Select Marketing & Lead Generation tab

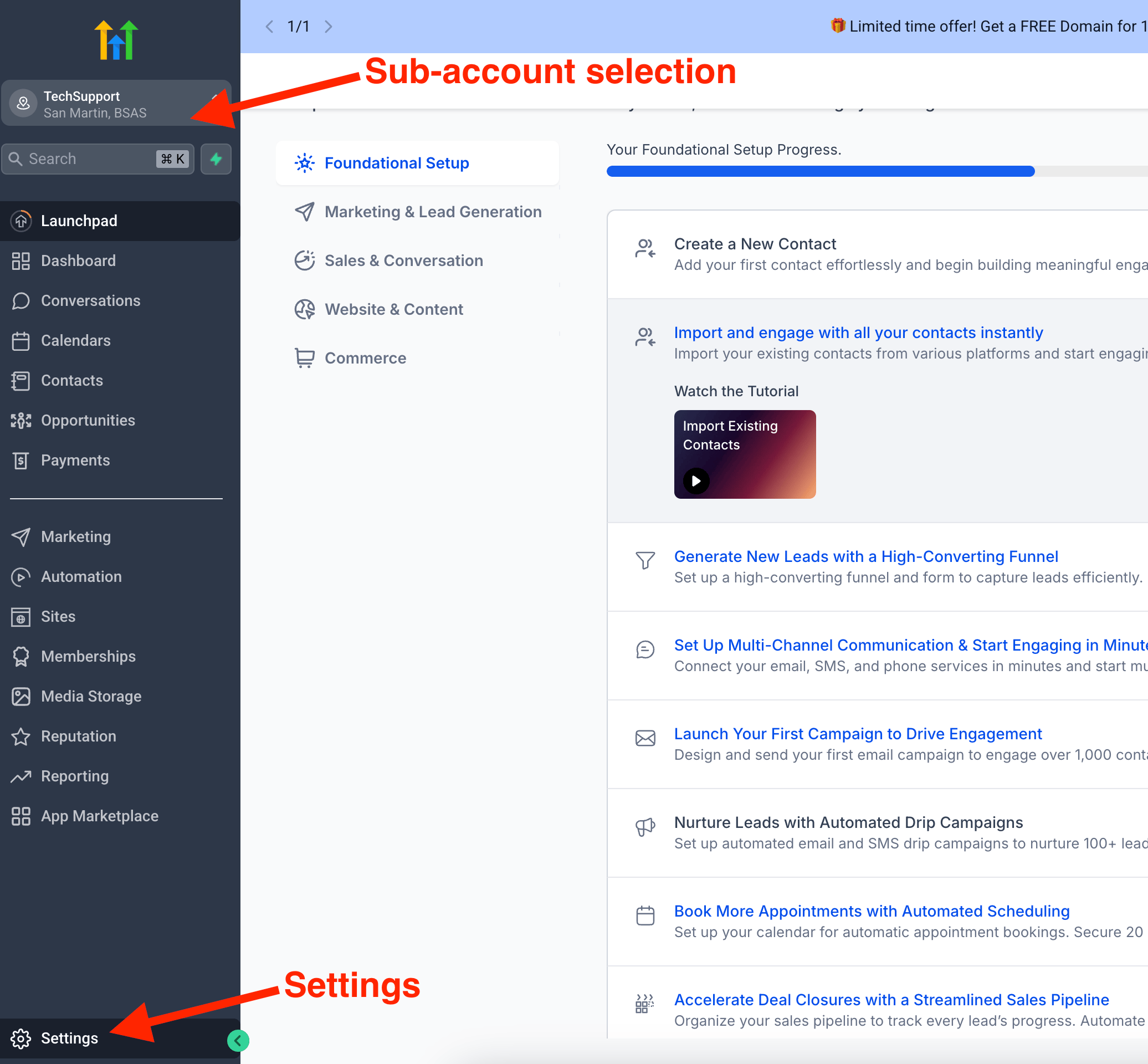click(x=417, y=212)
